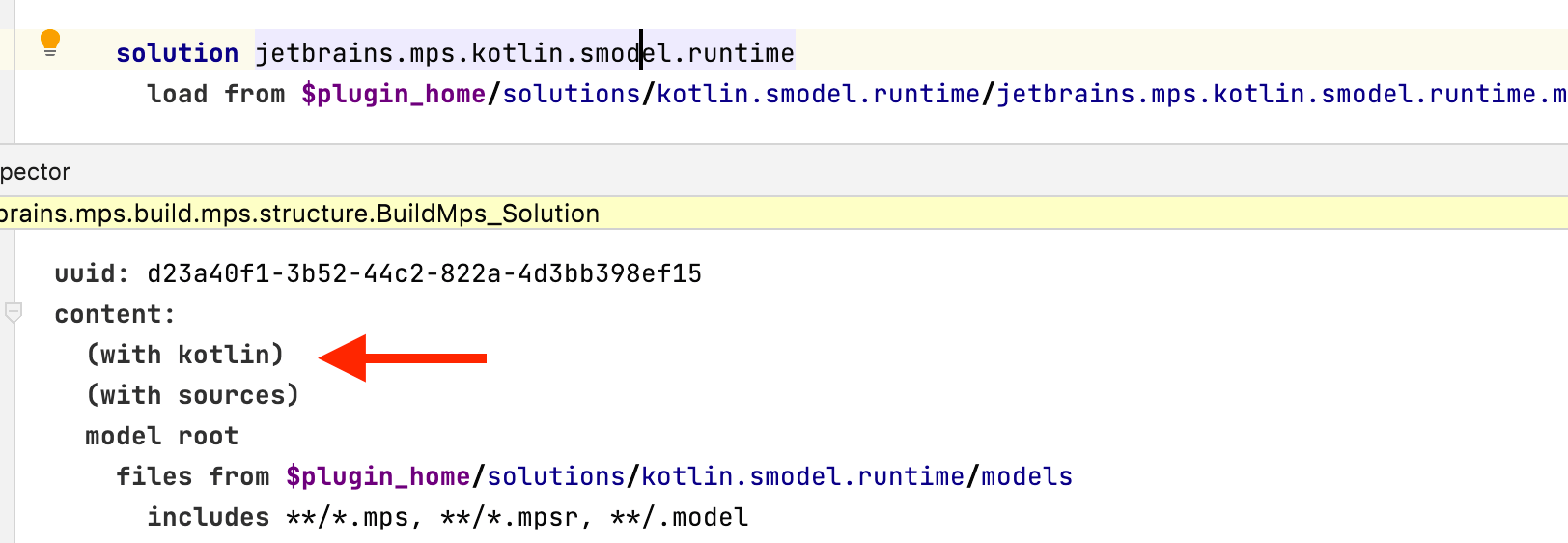
Task: Select the "model root" entry
Action: [161, 436]
